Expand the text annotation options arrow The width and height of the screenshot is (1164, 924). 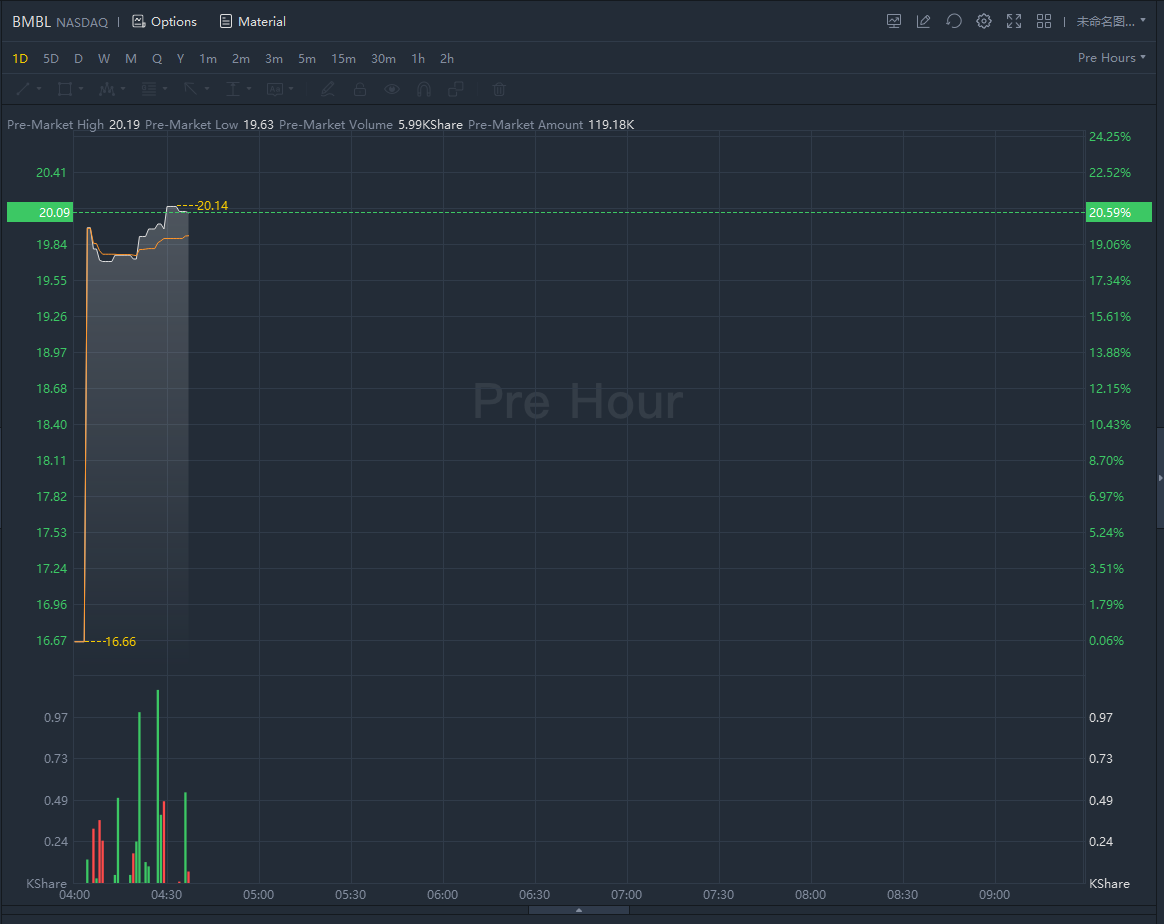pyautogui.click(x=291, y=89)
